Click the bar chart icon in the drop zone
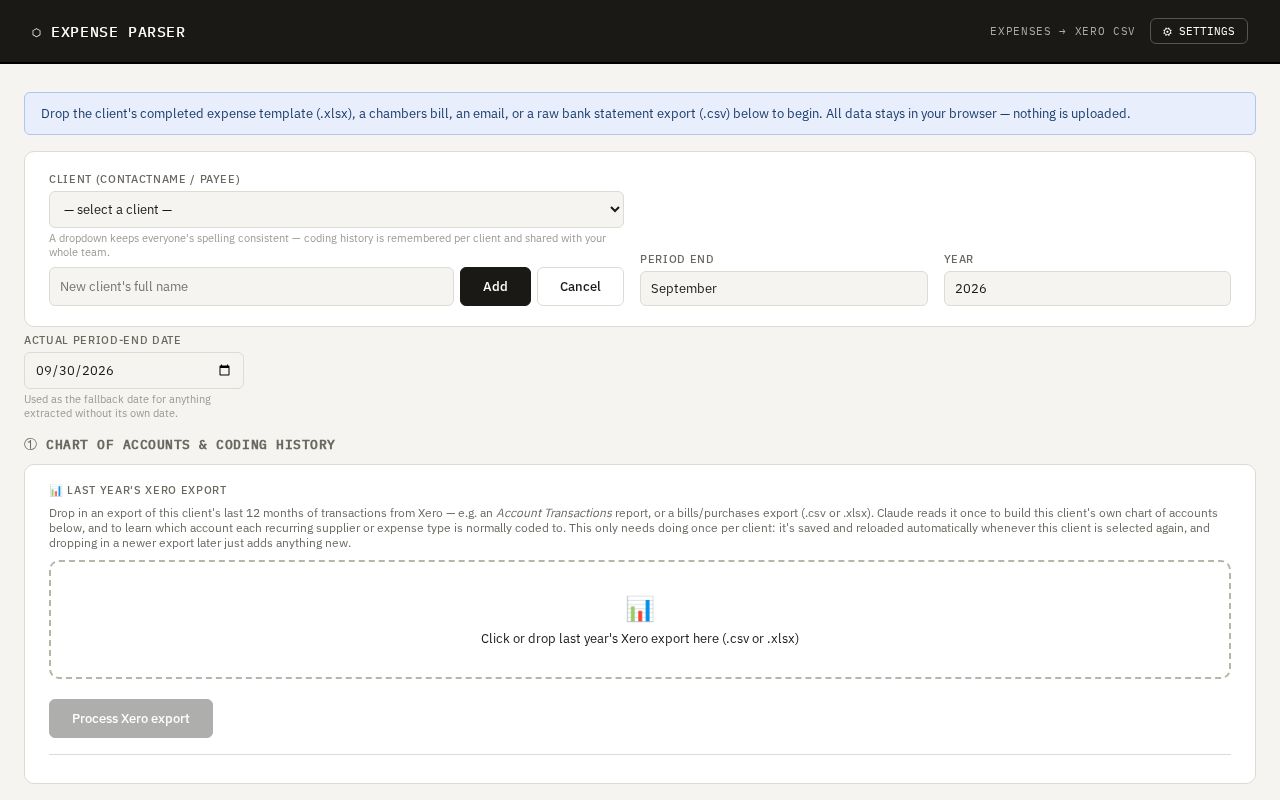Image resolution: width=1280 pixels, height=800 pixels. tap(640, 609)
